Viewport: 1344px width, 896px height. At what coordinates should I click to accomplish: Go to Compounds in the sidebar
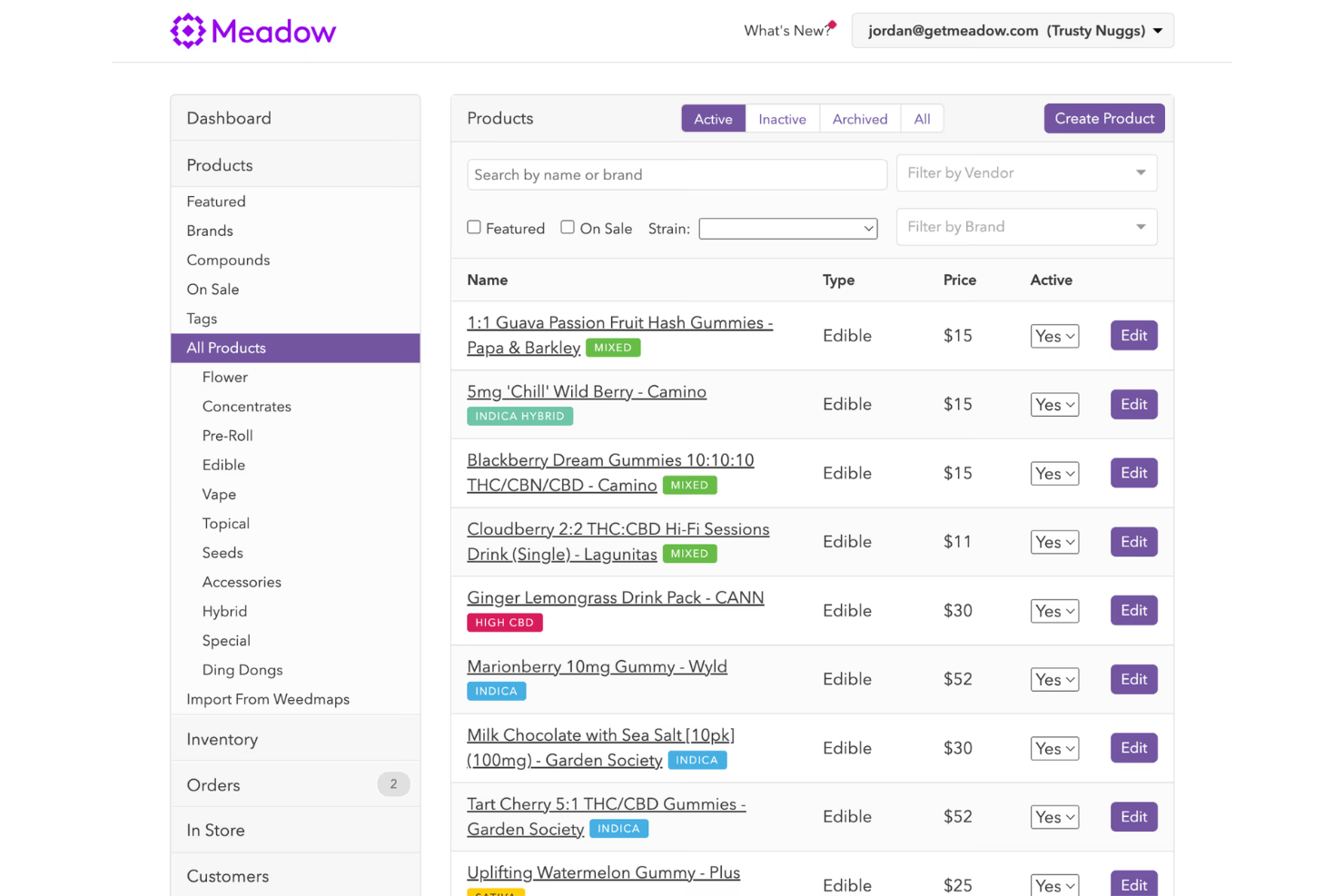point(228,260)
